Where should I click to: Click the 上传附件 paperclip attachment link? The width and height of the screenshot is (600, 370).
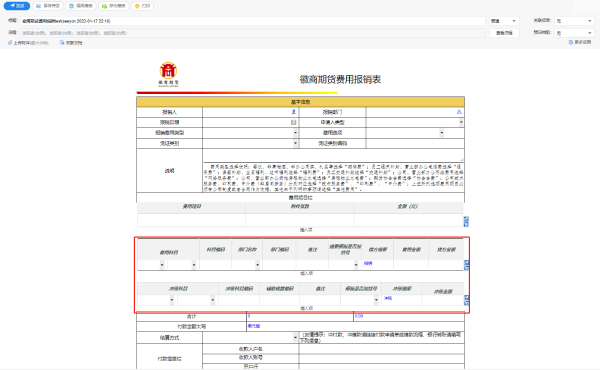(x=28, y=43)
